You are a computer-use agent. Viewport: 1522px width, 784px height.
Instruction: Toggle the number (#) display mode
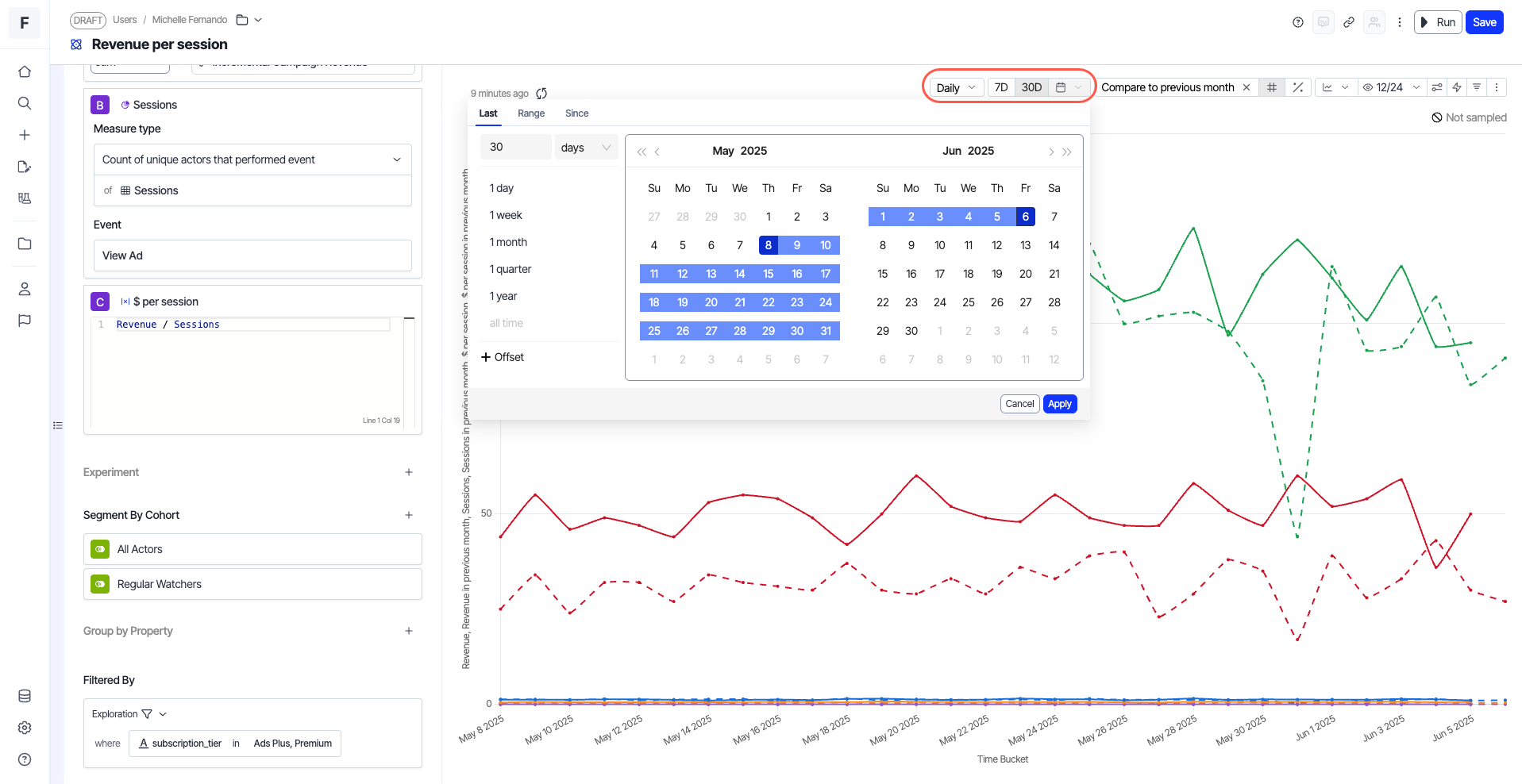pos(1272,87)
